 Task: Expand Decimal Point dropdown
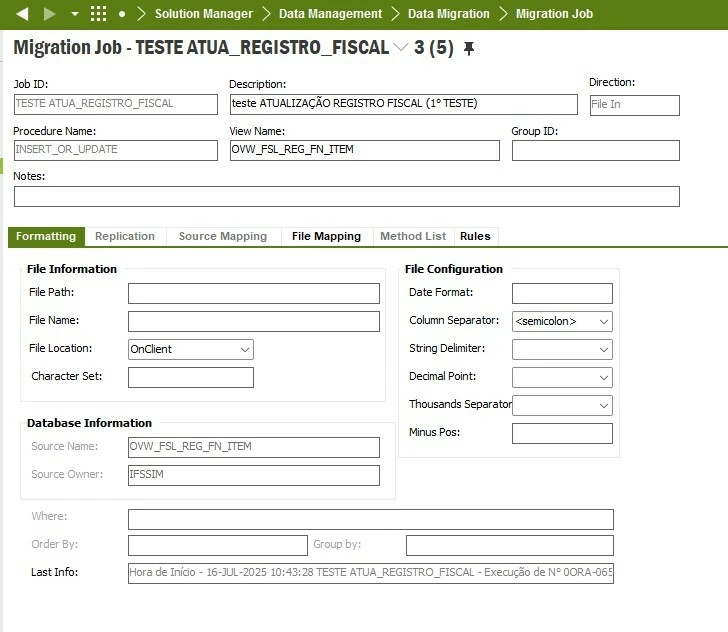pos(562,377)
